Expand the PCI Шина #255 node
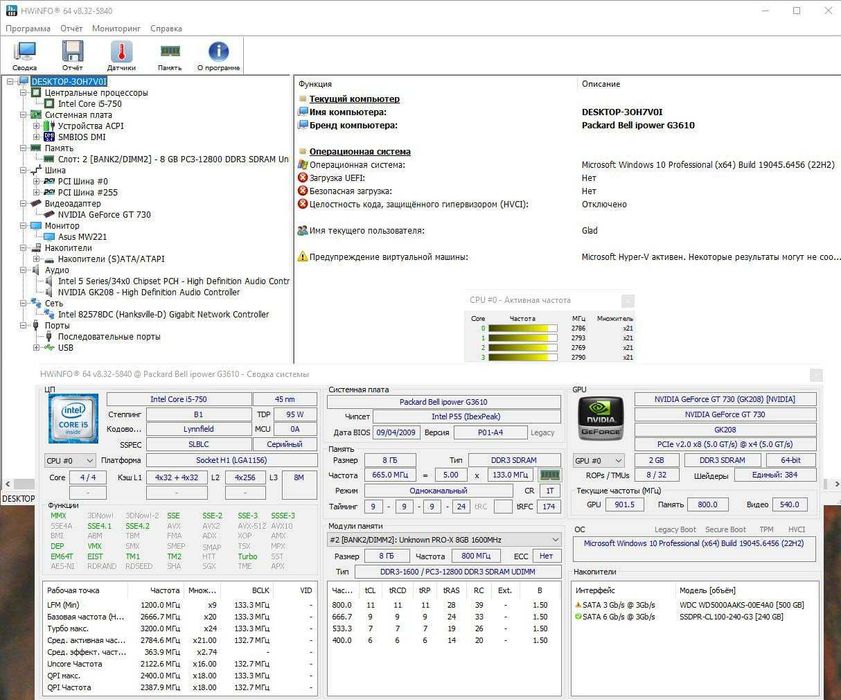Screen dimensions: 841x700 (36, 192)
